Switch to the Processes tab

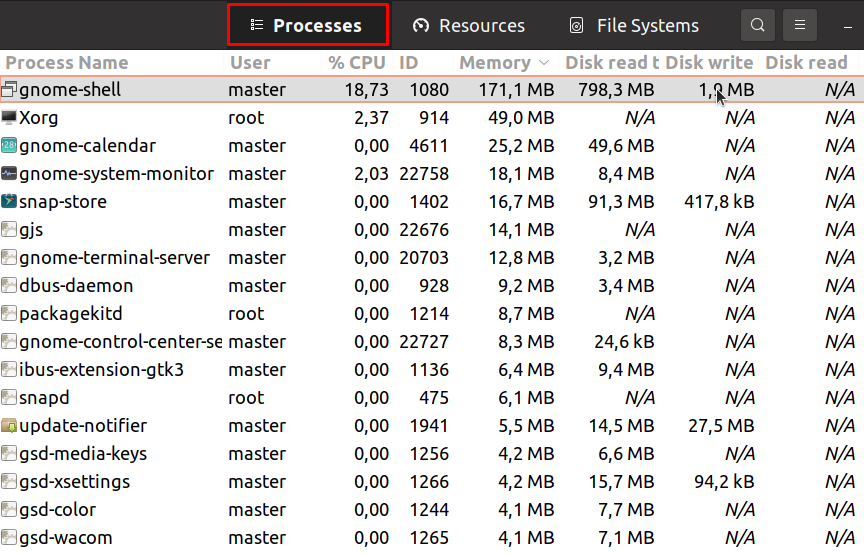[307, 25]
